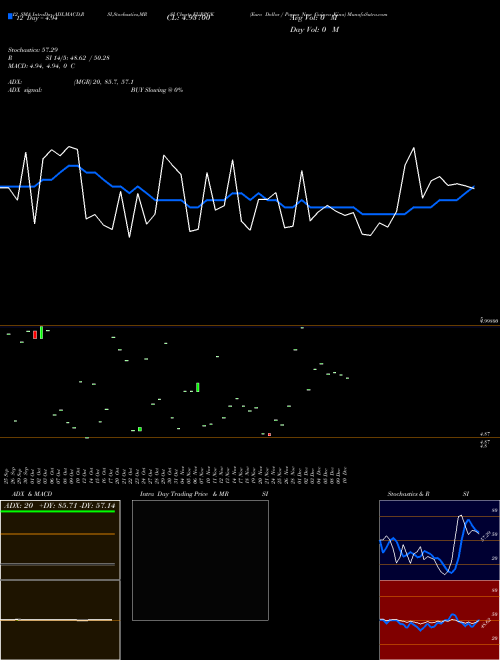Screen dimensions: 500x660
Task: Click the 'ADX: 20 +DY: 85.71 -DY: 57.14' header
Action: (x=59, y=506)
